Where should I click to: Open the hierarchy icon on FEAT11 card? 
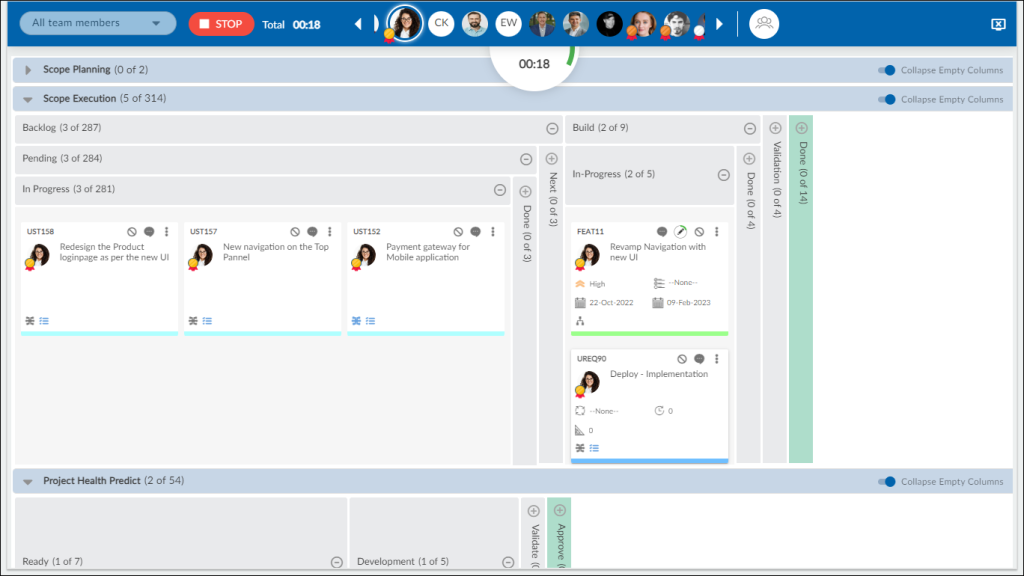click(x=578, y=320)
